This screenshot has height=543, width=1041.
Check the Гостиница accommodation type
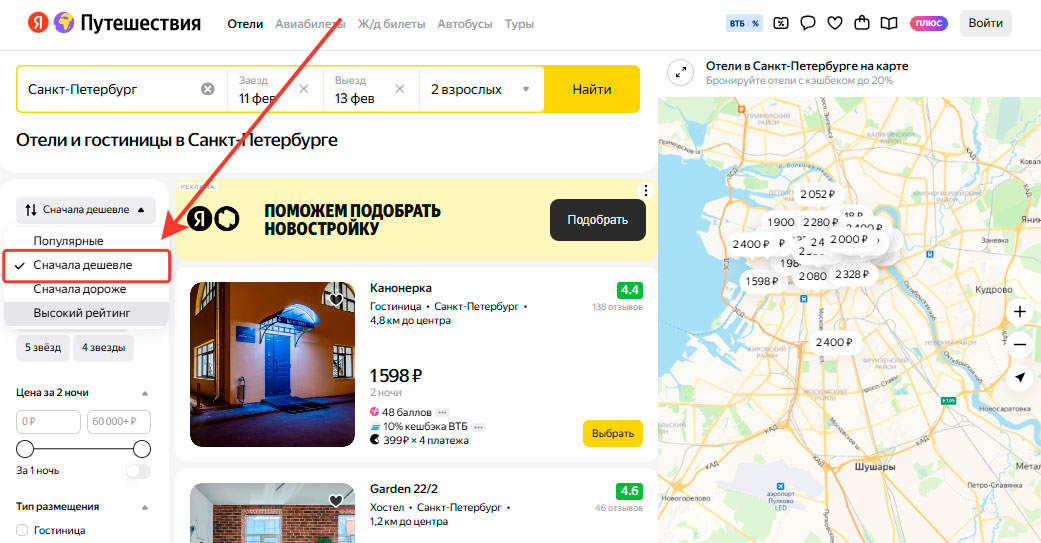(x=22, y=530)
